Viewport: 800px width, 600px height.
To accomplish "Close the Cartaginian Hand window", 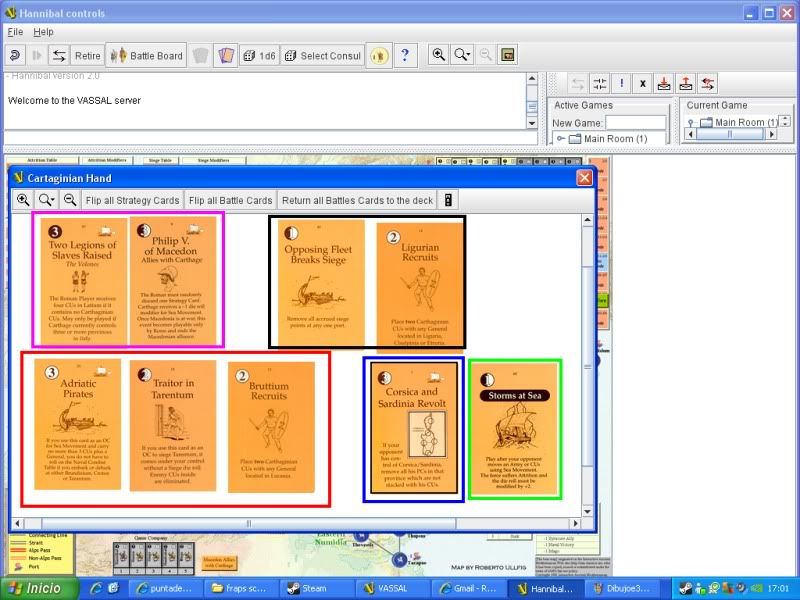I will [x=584, y=178].
